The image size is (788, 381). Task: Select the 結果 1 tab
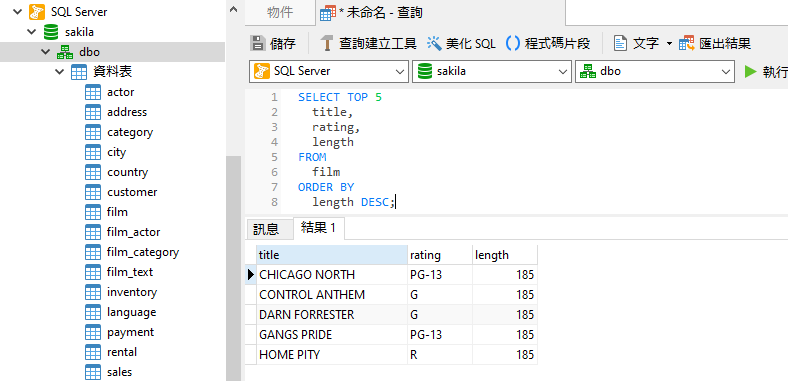click(x=319, y=229)
